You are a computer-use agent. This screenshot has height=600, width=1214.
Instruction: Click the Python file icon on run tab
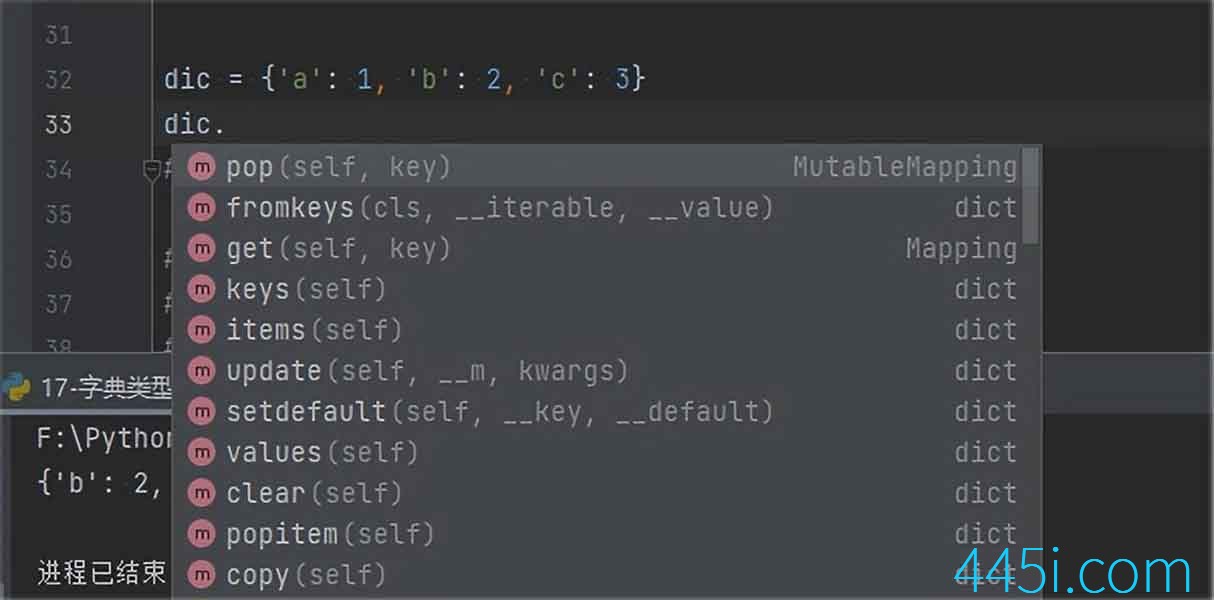pos(15,387)
